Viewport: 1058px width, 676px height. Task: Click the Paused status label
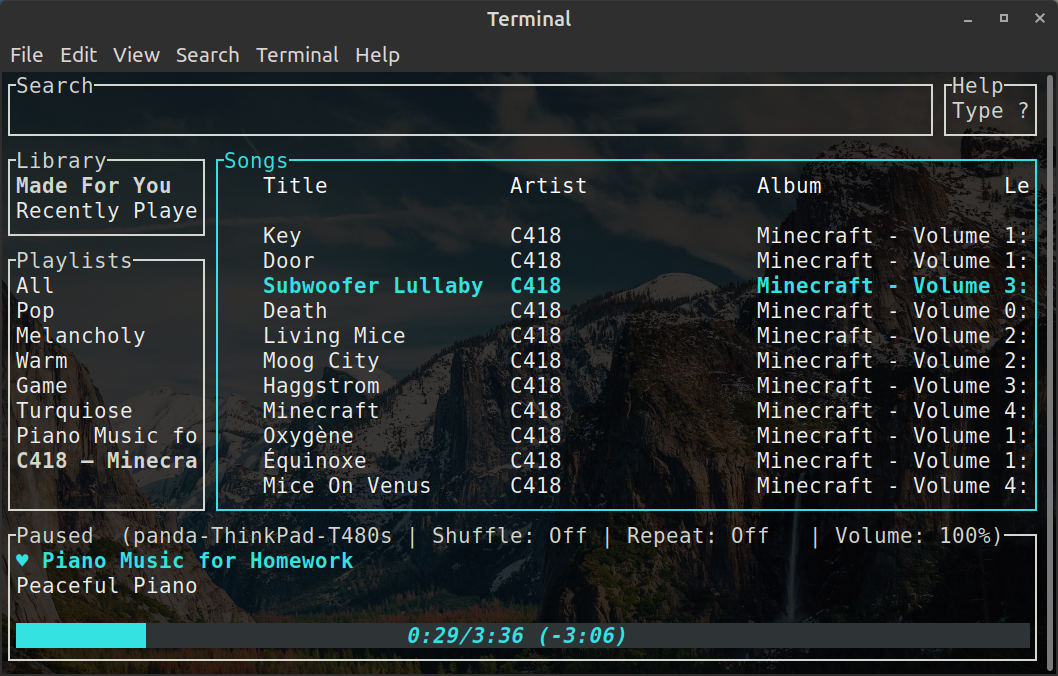(x=55, y=536)
